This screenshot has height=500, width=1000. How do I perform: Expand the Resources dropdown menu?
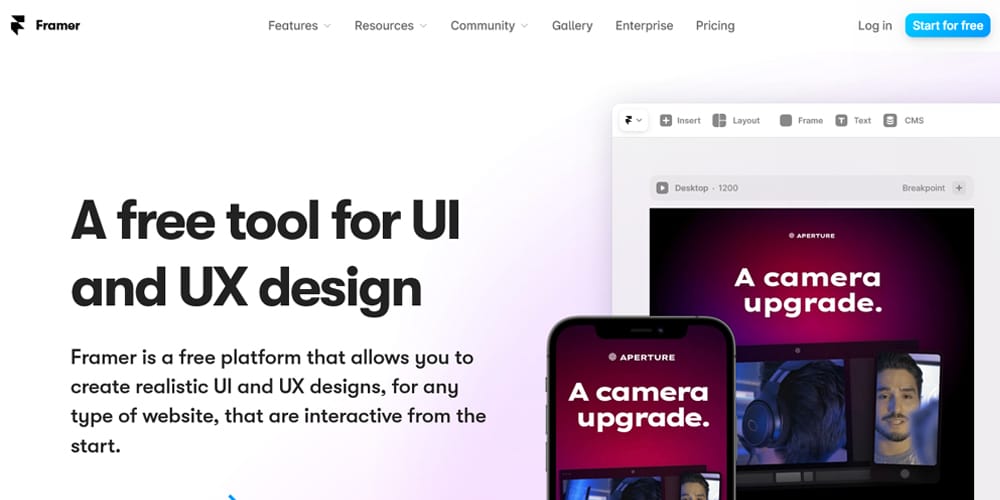pyautogui.click(x=390, y=26)
